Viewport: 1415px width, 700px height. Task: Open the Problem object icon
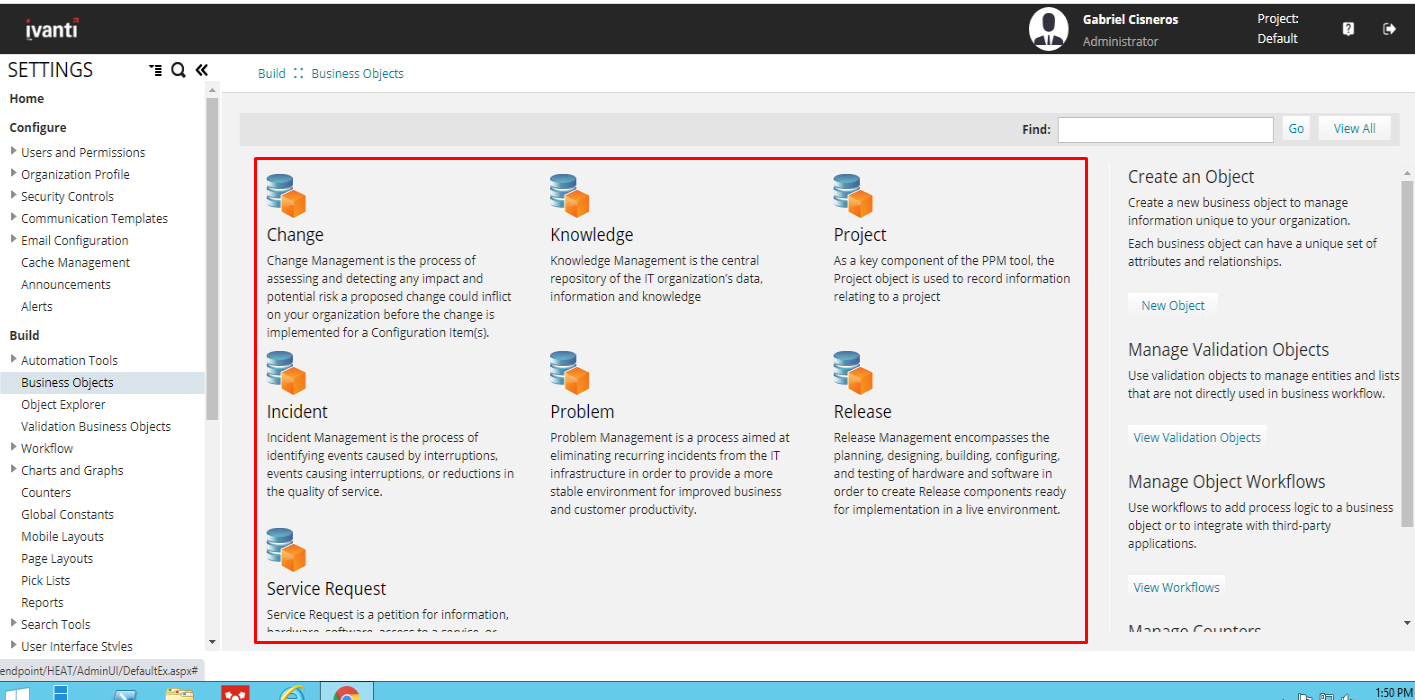point(570,373)
